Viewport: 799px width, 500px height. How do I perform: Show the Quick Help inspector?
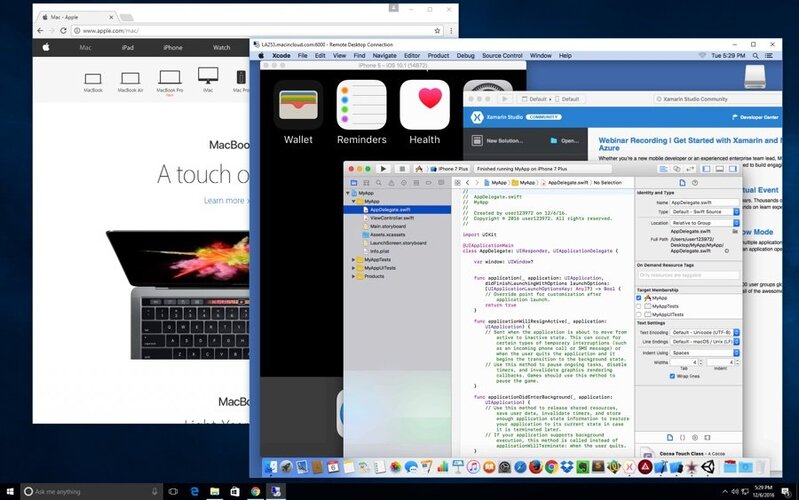tap(695, 182)
